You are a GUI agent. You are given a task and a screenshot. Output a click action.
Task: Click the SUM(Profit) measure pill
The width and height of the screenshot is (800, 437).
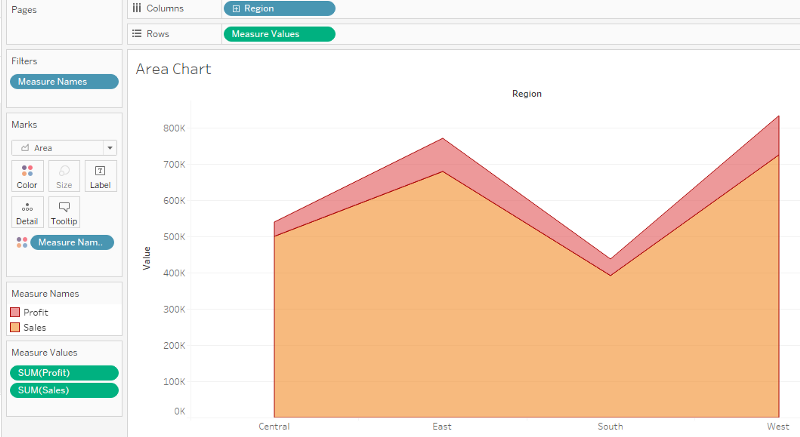(x=64, y=373)
